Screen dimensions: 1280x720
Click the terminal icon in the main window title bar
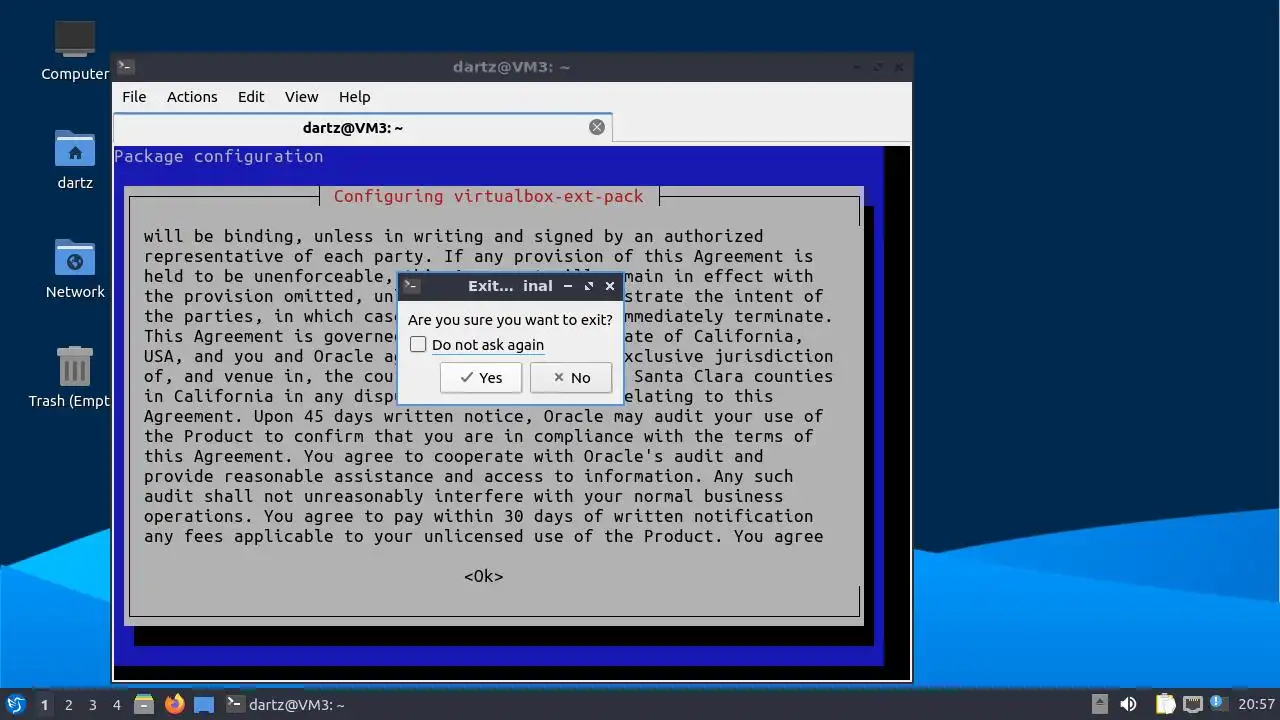125,67
